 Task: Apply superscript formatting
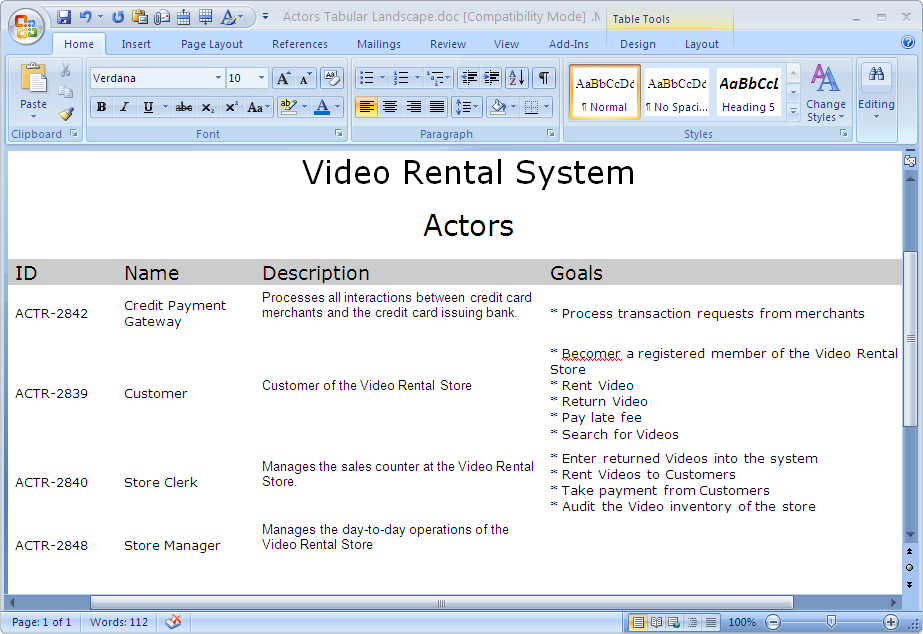coord(231,107)
